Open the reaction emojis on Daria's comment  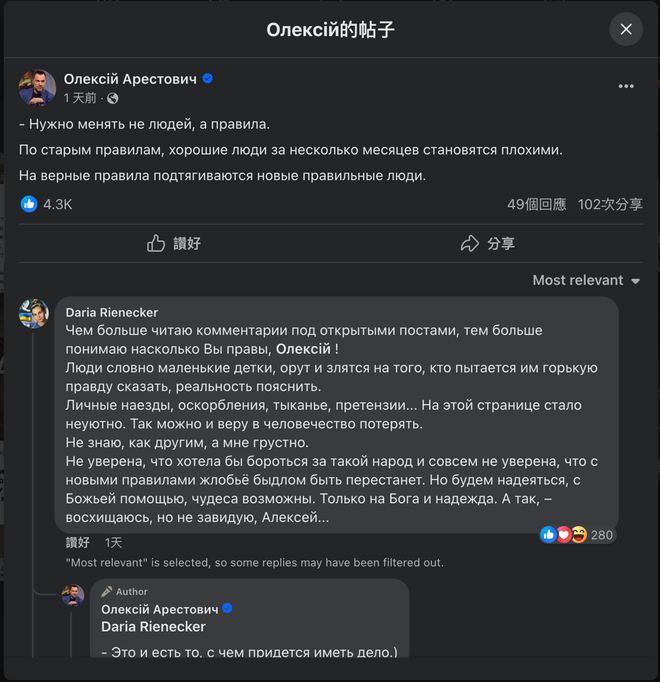[564, 535]
